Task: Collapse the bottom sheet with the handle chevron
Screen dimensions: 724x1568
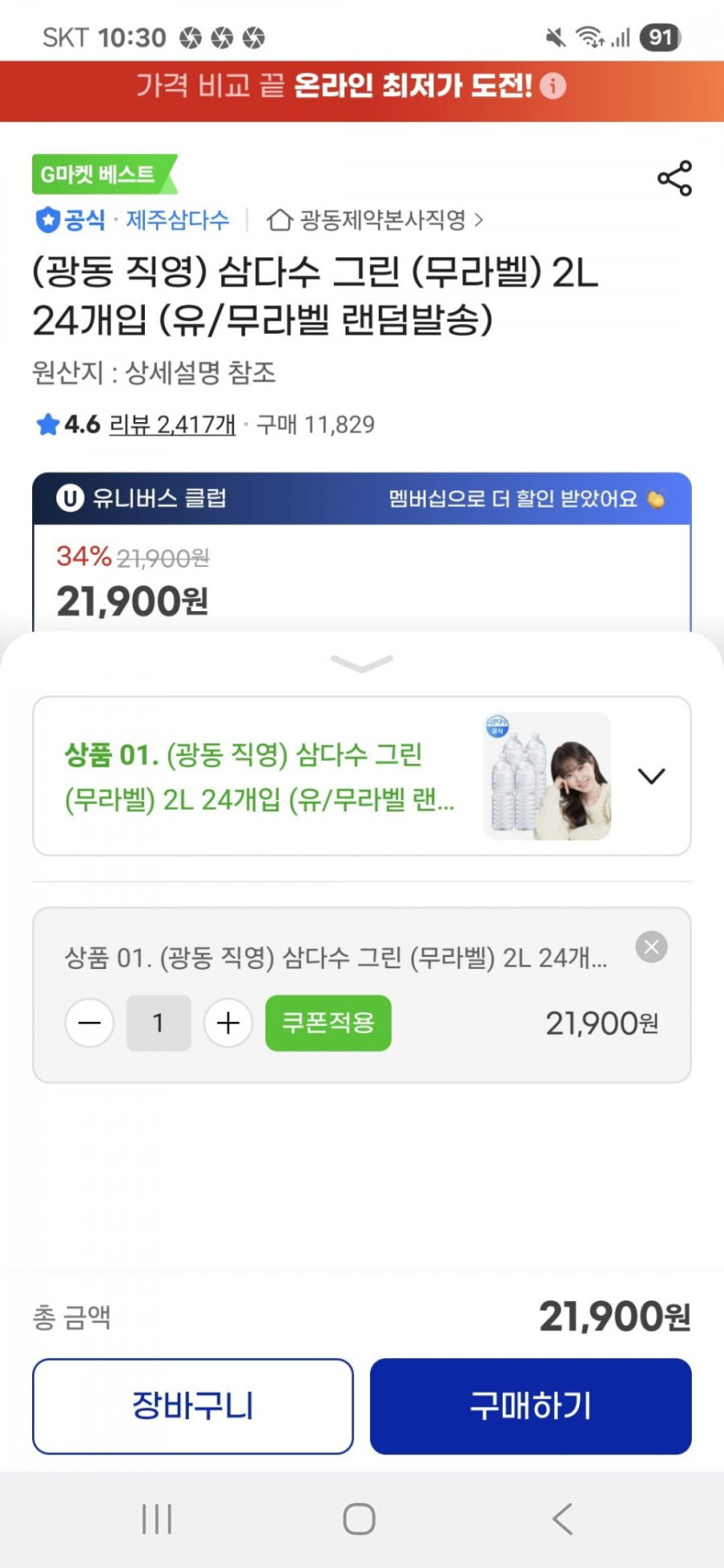Action: coord(362,664)
